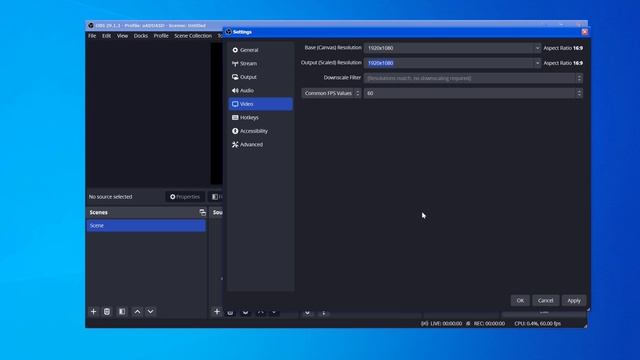Click the No source selected label

(x=111, y=197)
